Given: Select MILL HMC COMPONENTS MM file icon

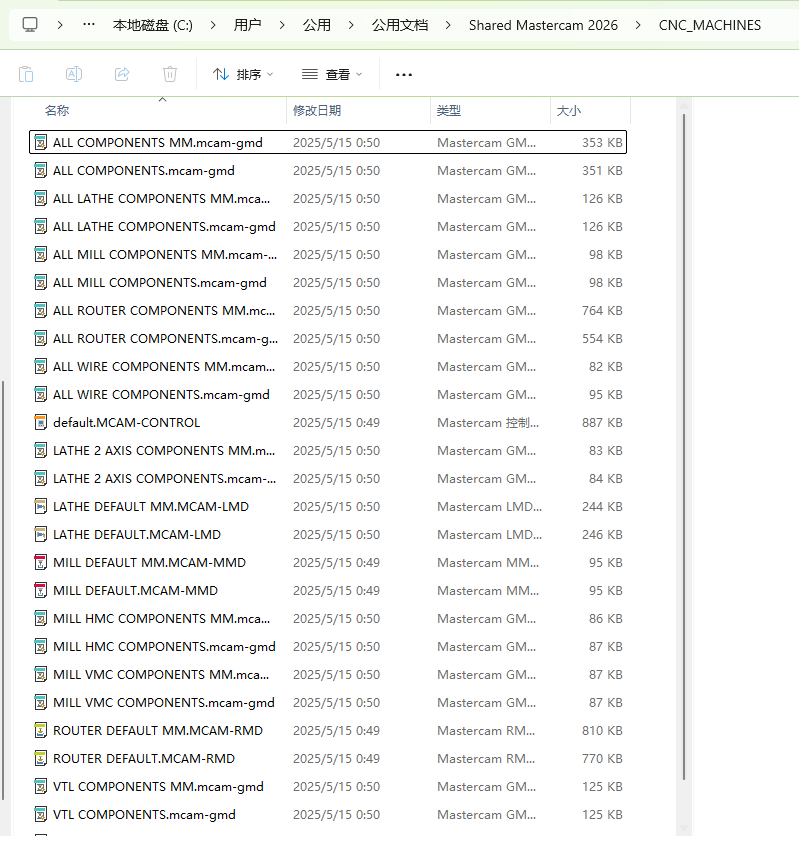Looking at the screenshot, I should click(x=40, y=618).
